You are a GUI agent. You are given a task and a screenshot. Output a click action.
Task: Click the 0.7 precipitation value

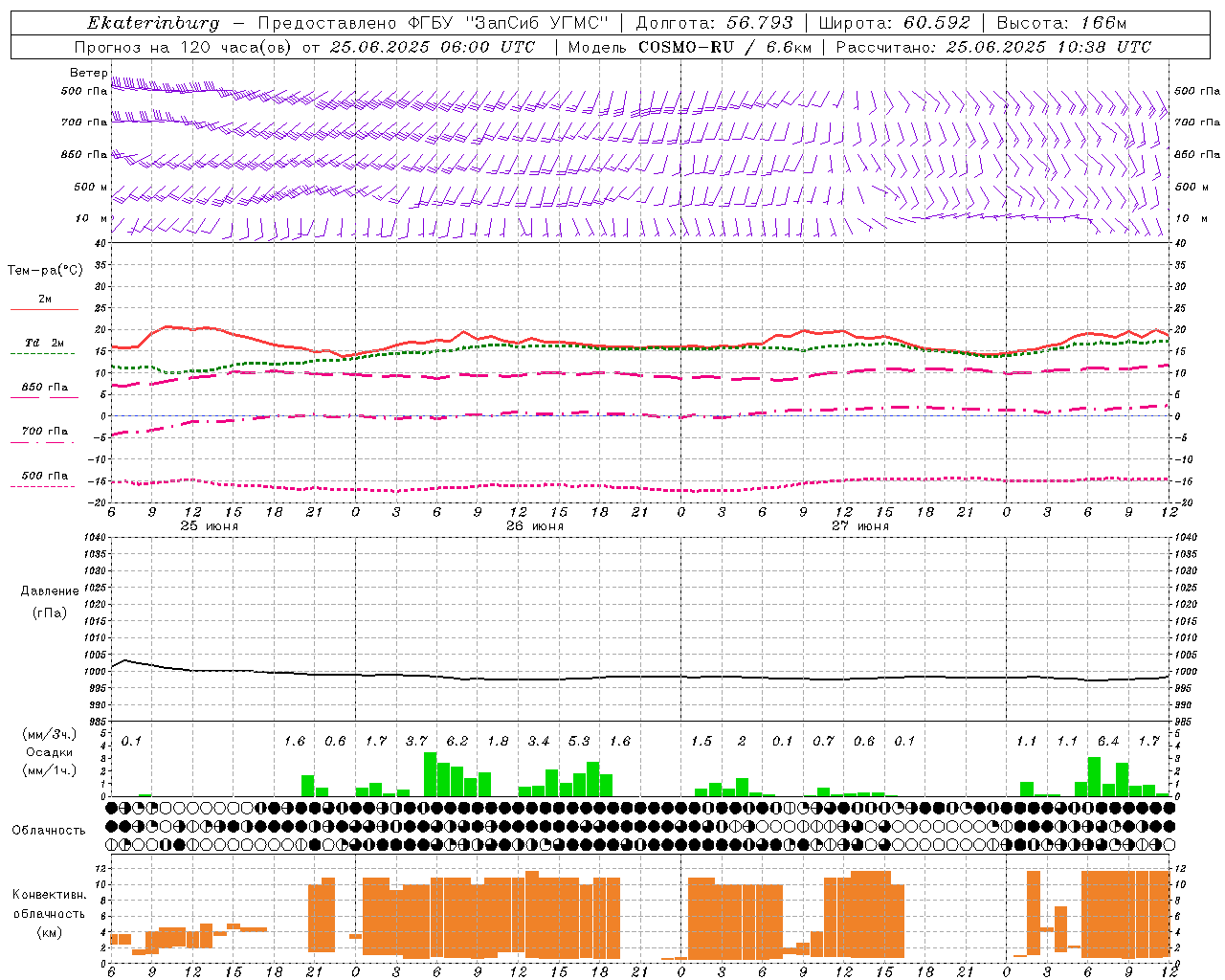pos(823,742)
